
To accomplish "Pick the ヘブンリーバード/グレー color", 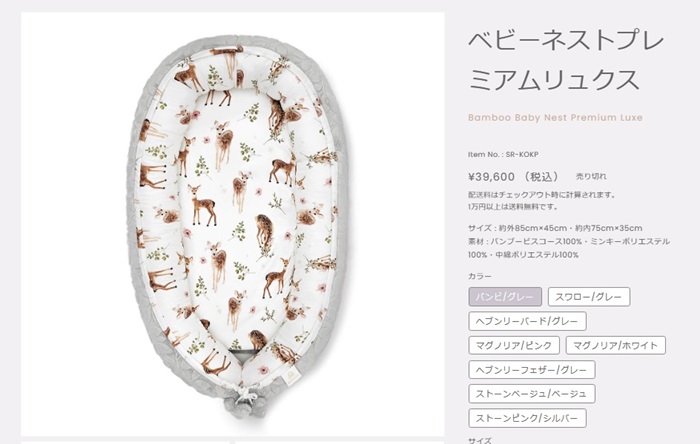I will point(527,321).
